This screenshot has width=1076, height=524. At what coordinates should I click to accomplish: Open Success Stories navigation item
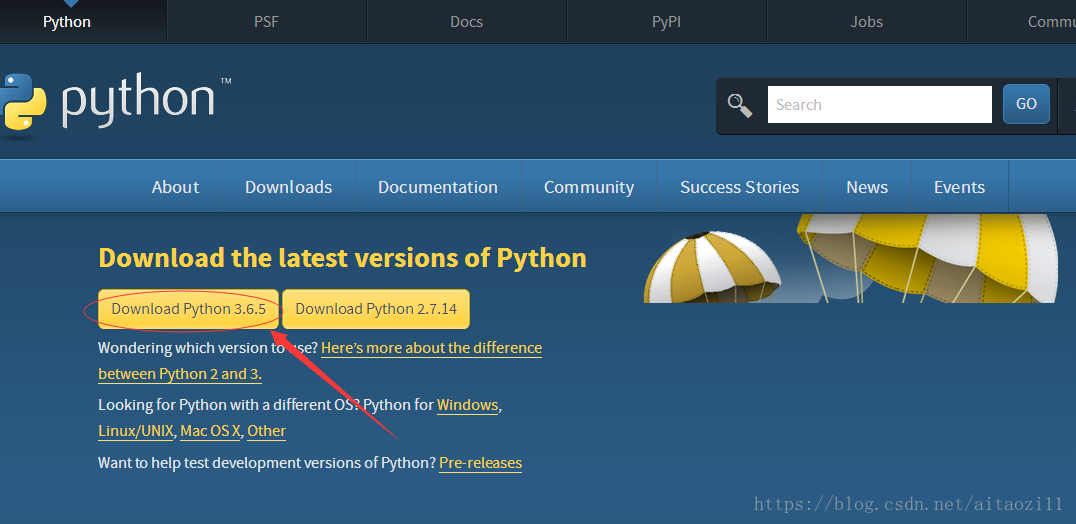click(739, 187)
